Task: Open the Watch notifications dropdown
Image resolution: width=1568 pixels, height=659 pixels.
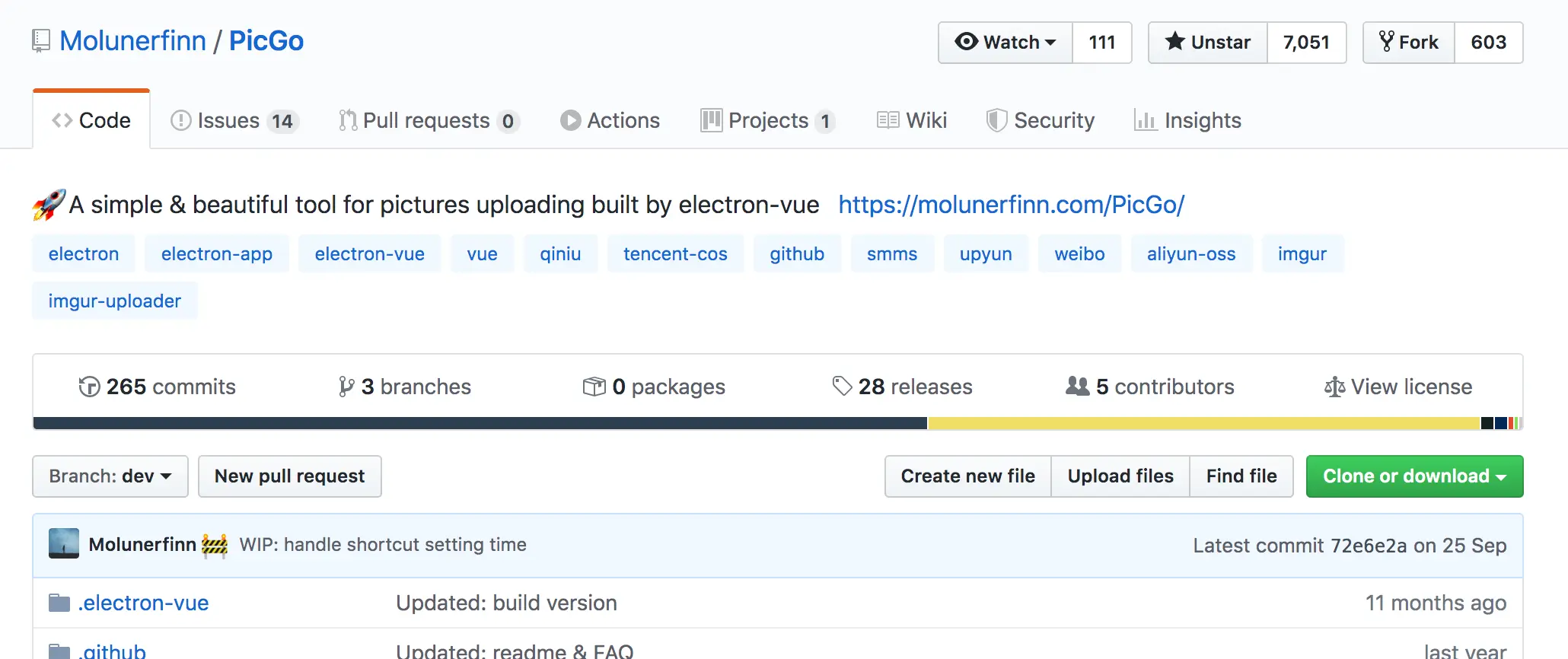Action: (1005, 43)
